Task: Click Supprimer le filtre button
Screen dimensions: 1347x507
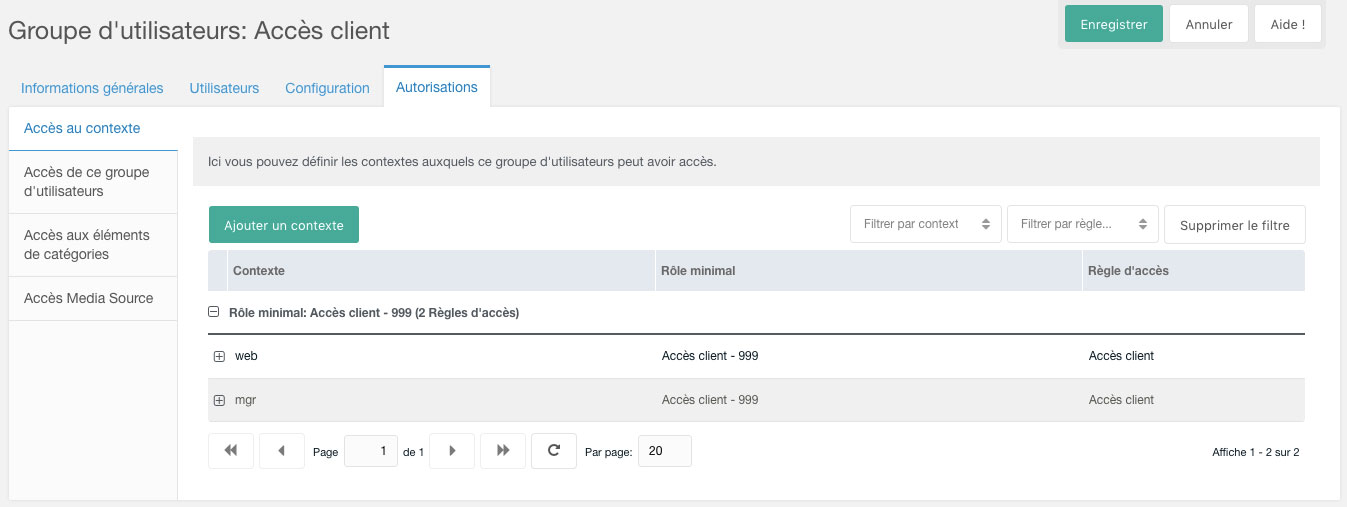Action: [1235, 225]
